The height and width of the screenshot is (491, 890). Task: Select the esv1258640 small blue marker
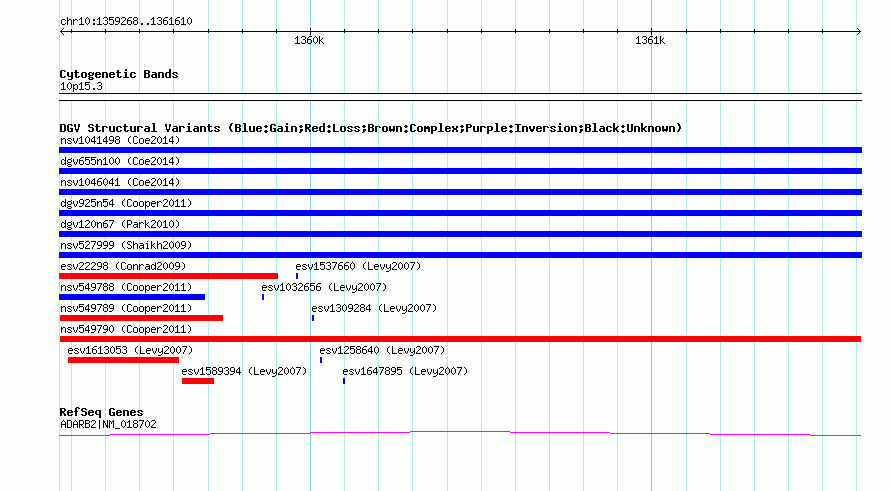tap(321, 360)
